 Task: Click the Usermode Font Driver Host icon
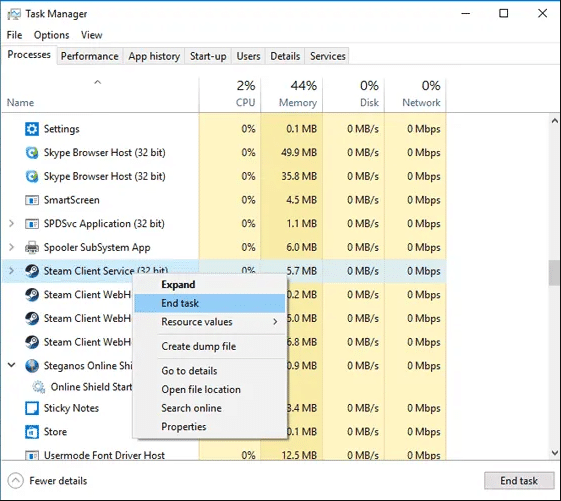coord(32,455)
